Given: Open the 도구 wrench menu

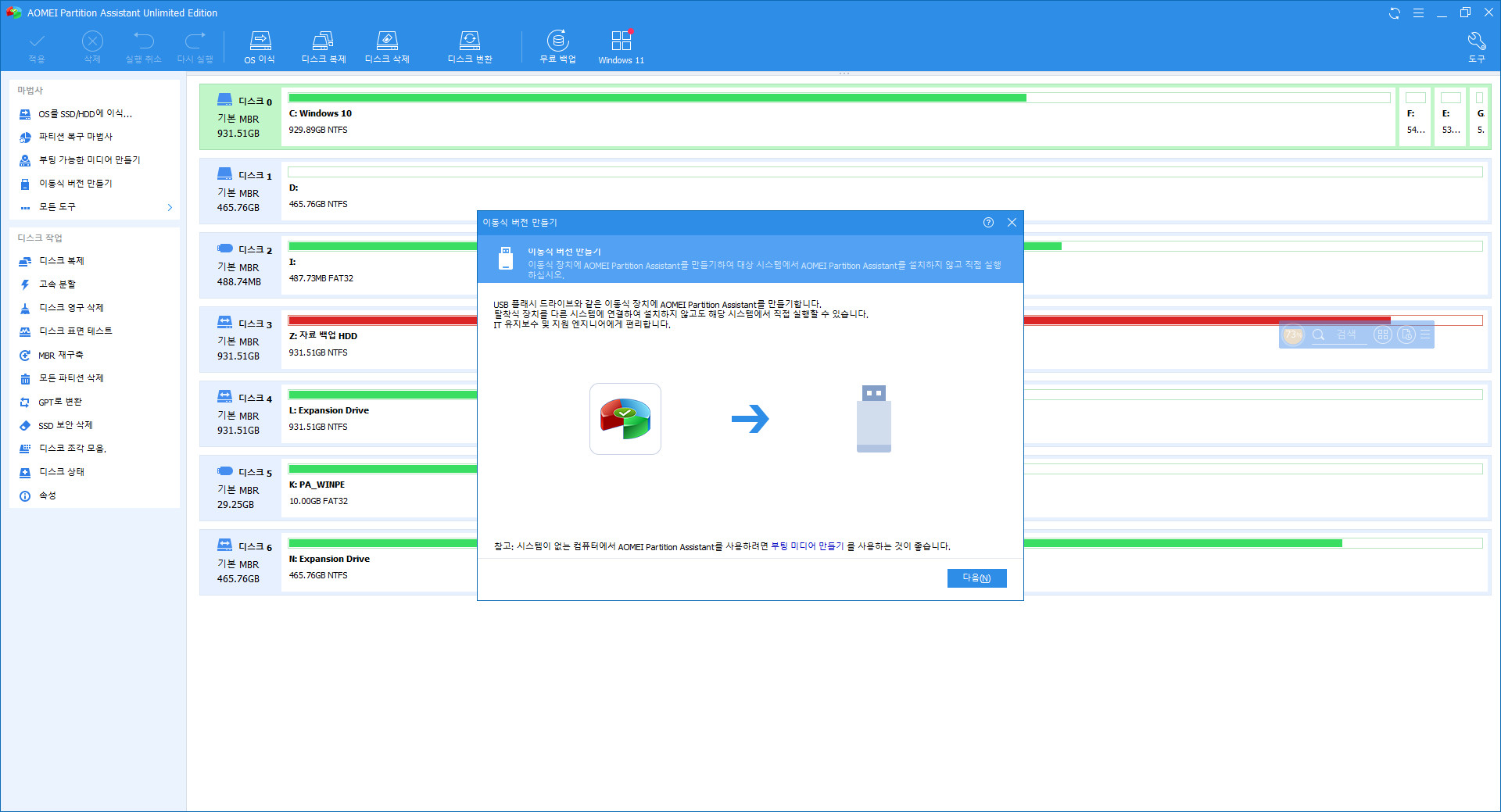Looking at the screenshot, I should pos(1476,47).
